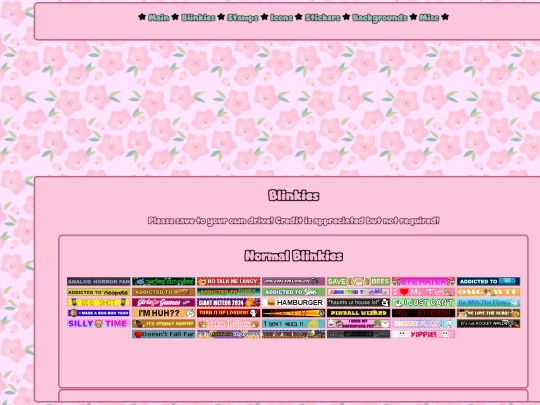Open the Stamps page
Image resolution: width=540 pixels, height=405 pixels.
click(x=243, y=18)
